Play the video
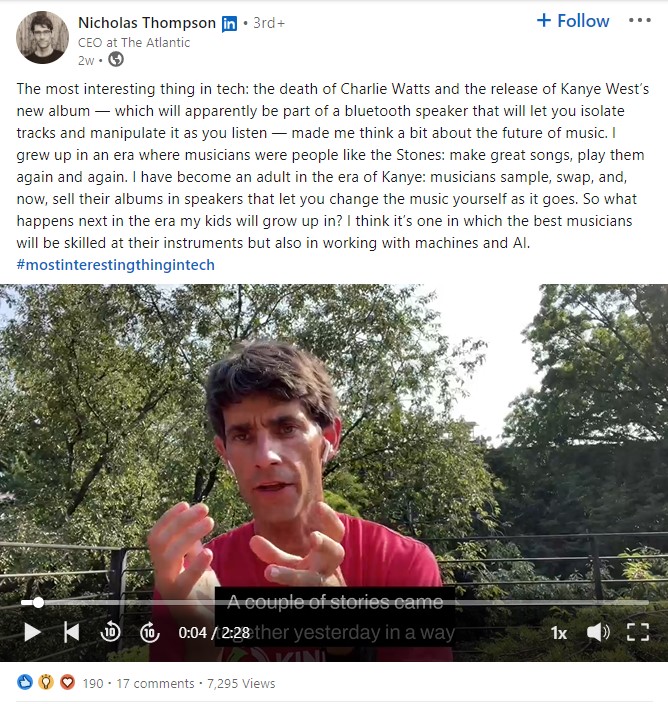 click(32, 632)
